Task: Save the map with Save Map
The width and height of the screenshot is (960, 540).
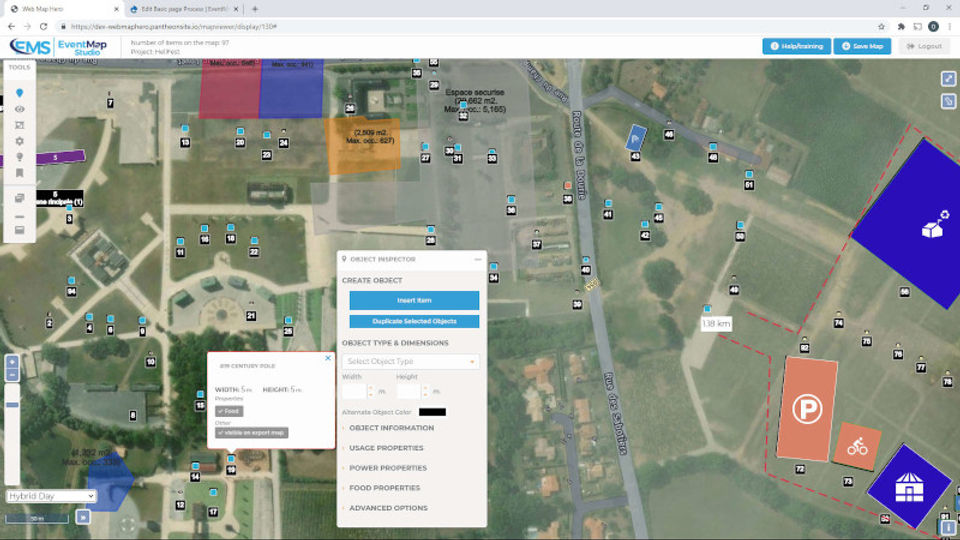Action: point(862,46)
